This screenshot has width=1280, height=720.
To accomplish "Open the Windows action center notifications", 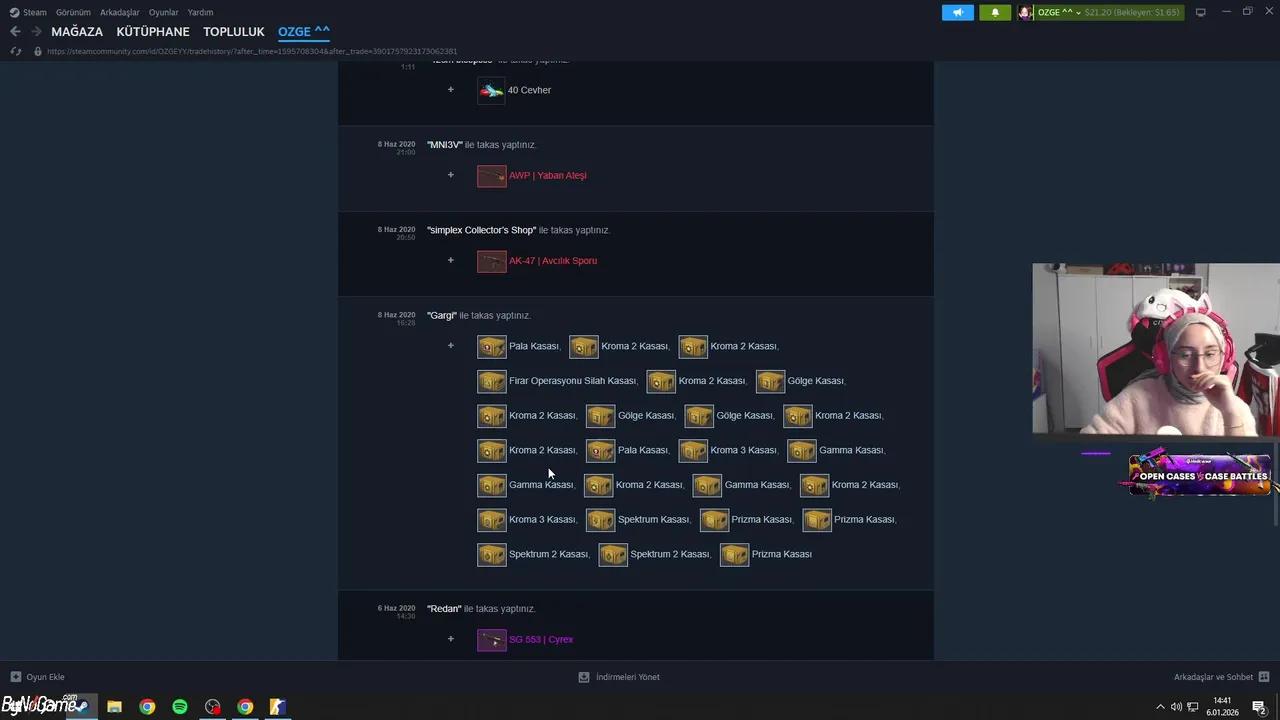I will [x=1259, y=707].
